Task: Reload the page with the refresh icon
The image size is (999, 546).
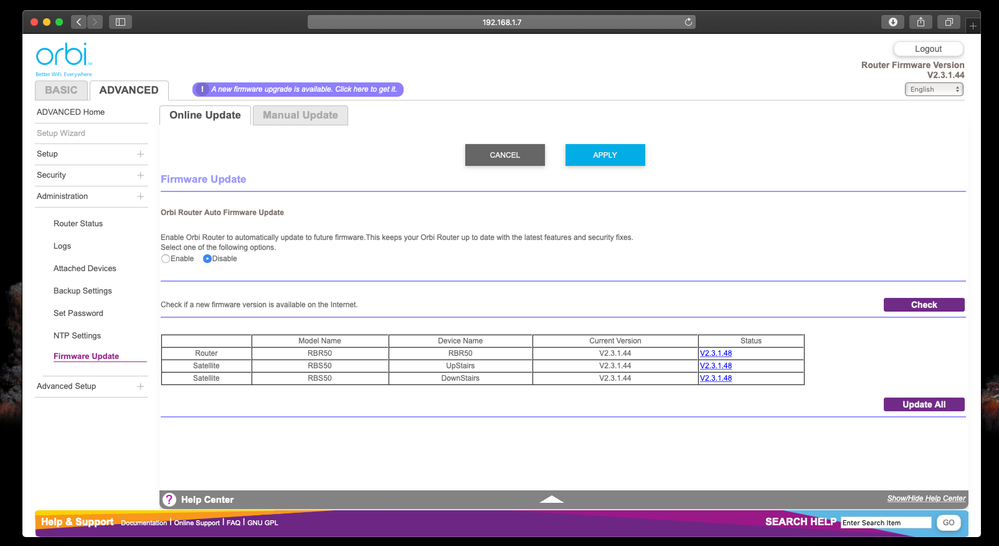Action: (688, 22)
